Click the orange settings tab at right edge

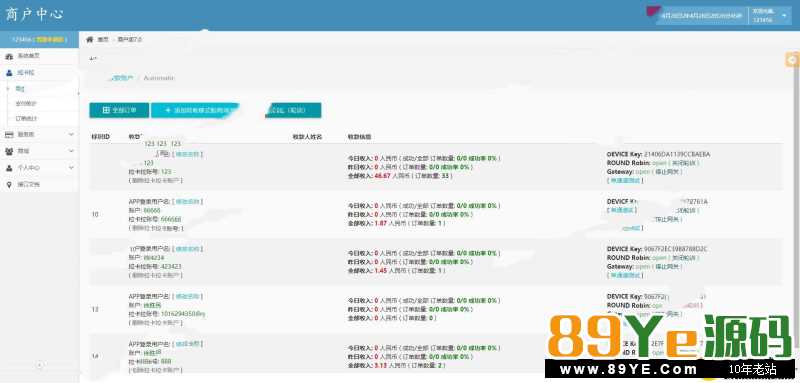792,60
